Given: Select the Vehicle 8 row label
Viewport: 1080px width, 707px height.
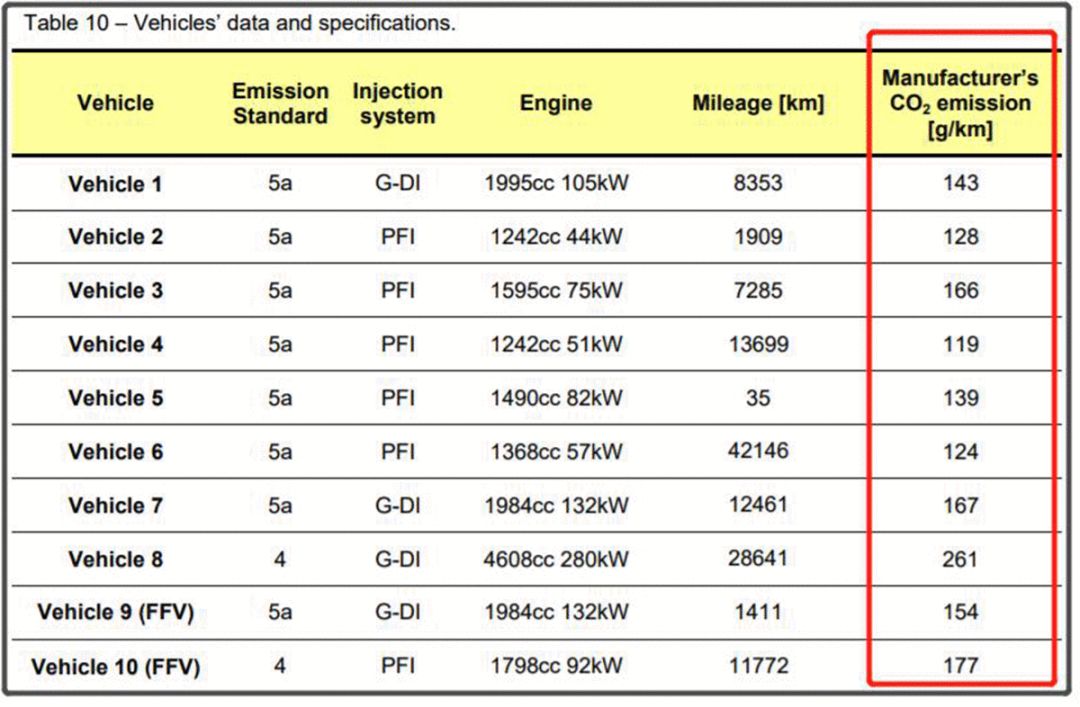Looking at the screenshot, I should [x=115, y=559].
